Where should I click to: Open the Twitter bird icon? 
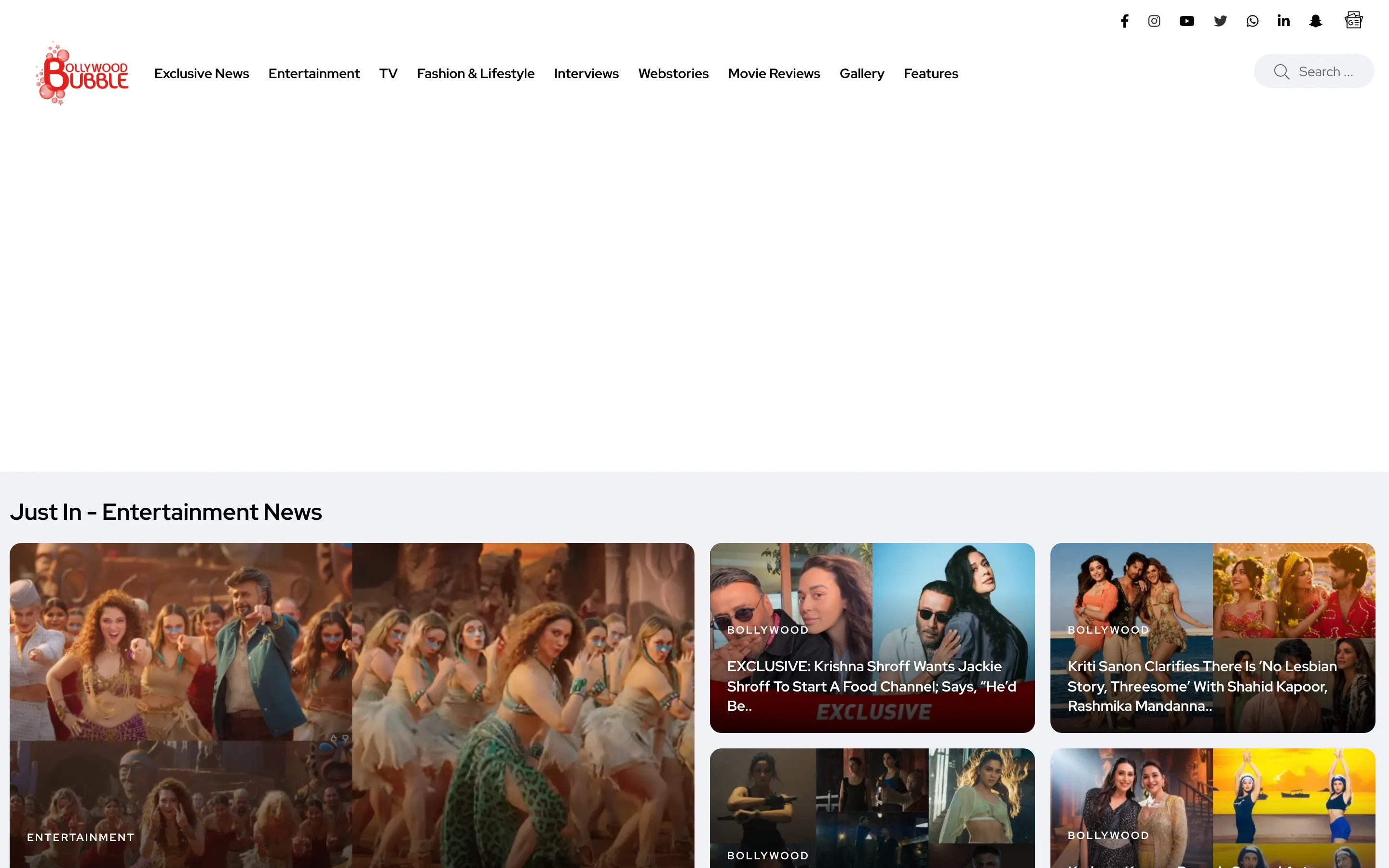pyautogui.click(x=1220, y=21)
